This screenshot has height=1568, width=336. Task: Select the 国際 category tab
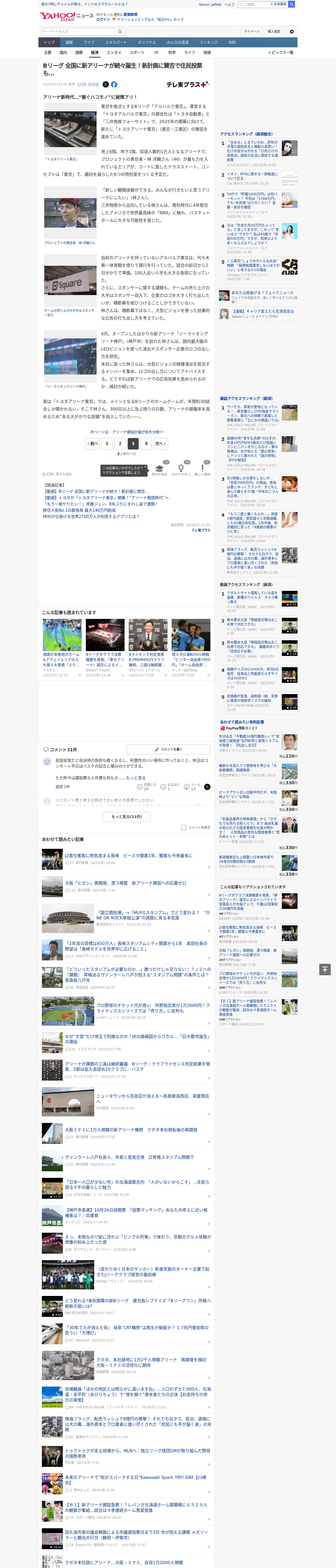coord(79,53)
